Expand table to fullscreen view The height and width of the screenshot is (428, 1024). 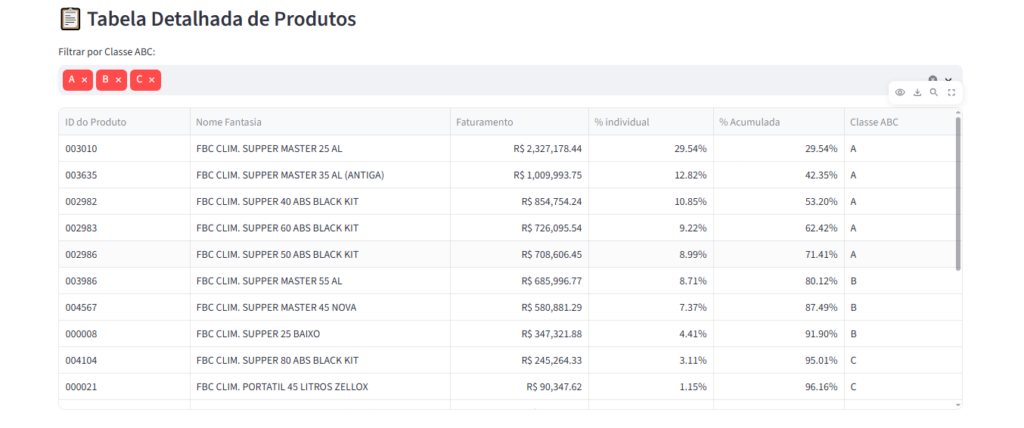[952, 93]
